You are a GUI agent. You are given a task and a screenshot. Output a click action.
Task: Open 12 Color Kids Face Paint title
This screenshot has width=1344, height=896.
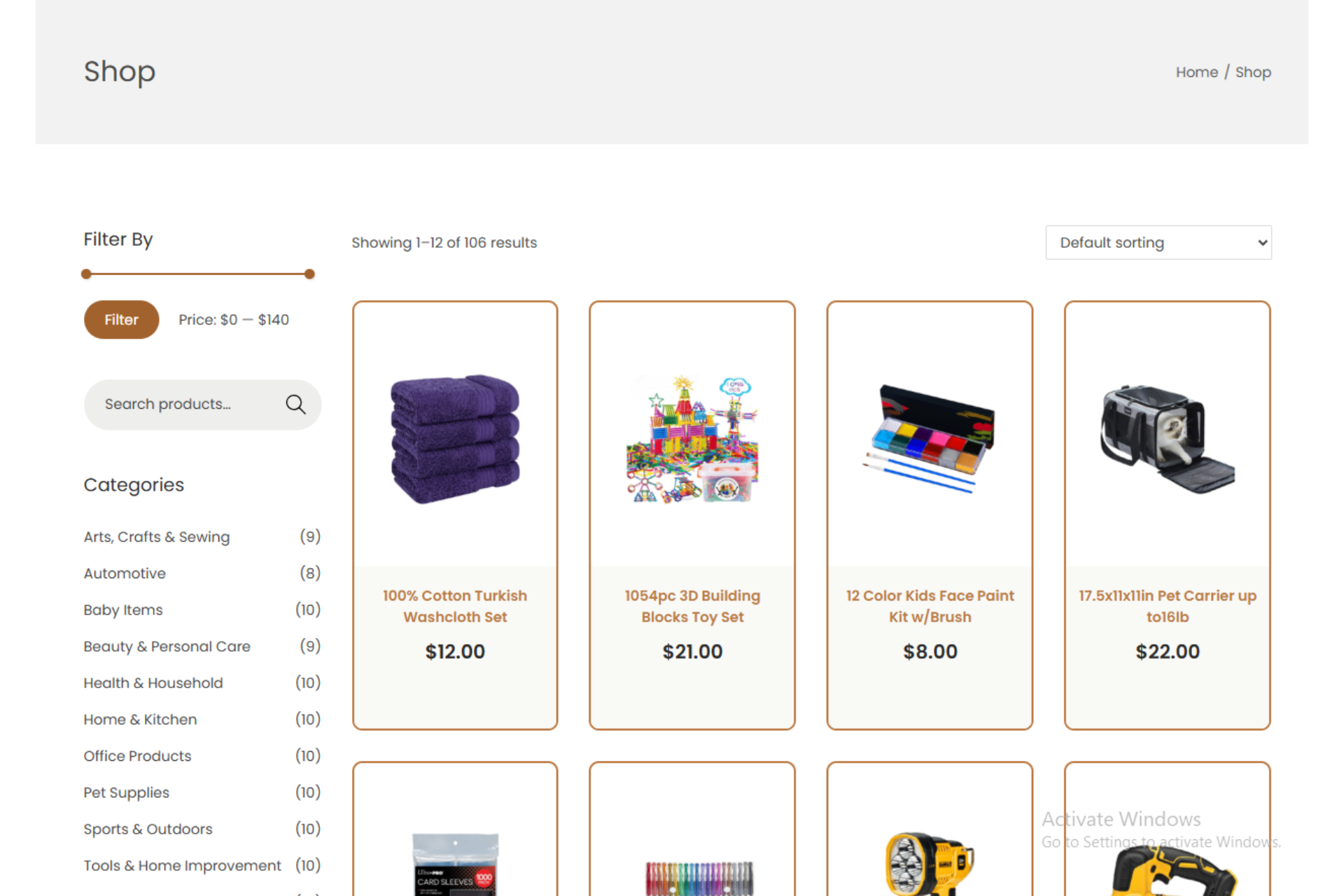930,606
